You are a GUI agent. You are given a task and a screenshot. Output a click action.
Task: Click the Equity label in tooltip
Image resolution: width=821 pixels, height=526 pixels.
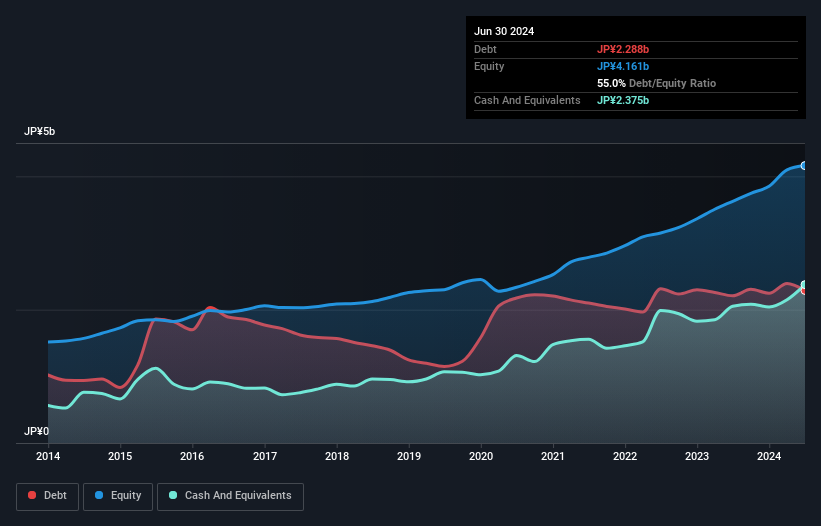coord(489,66)
